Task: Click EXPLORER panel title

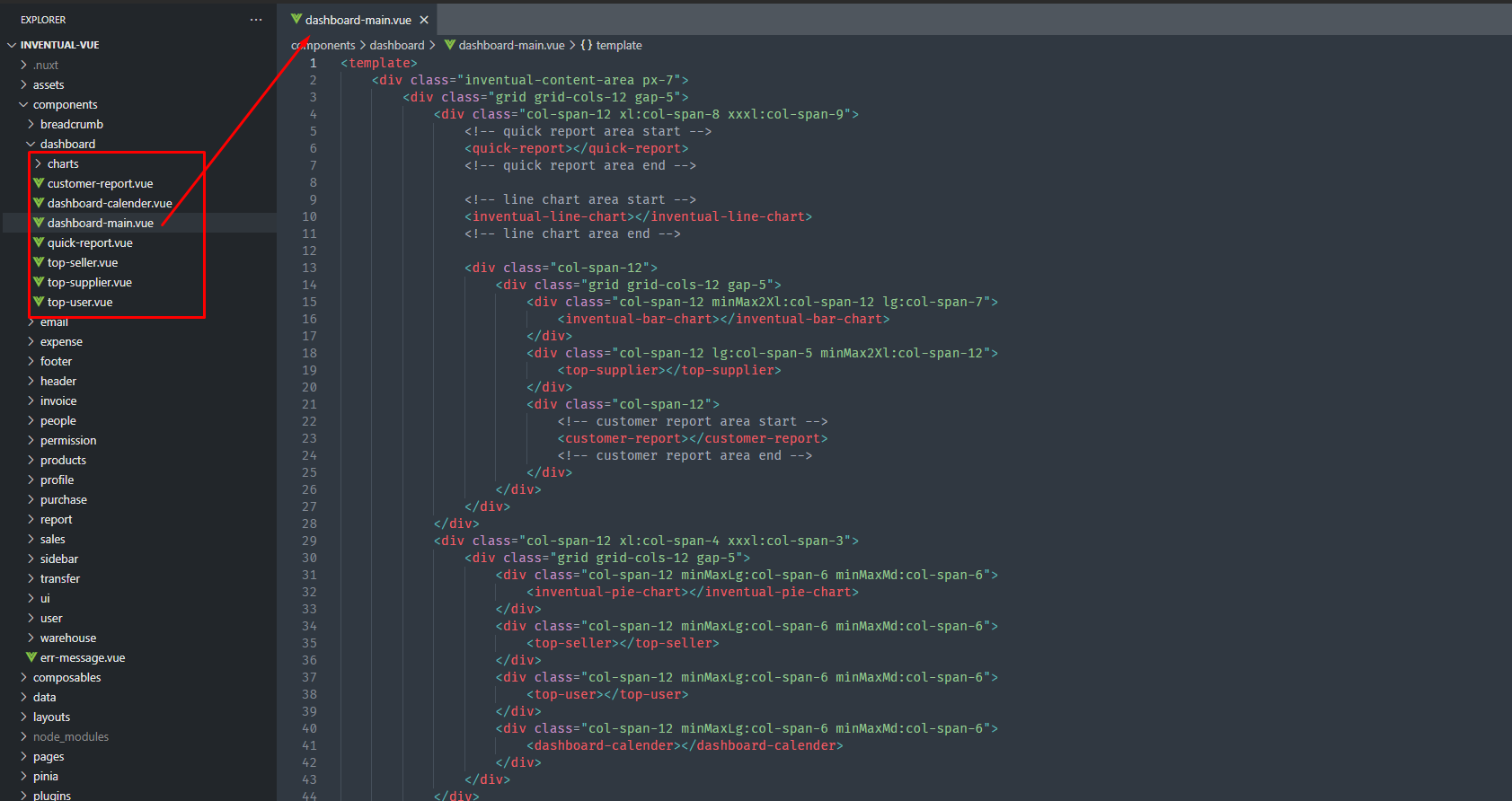Action: 43,20
